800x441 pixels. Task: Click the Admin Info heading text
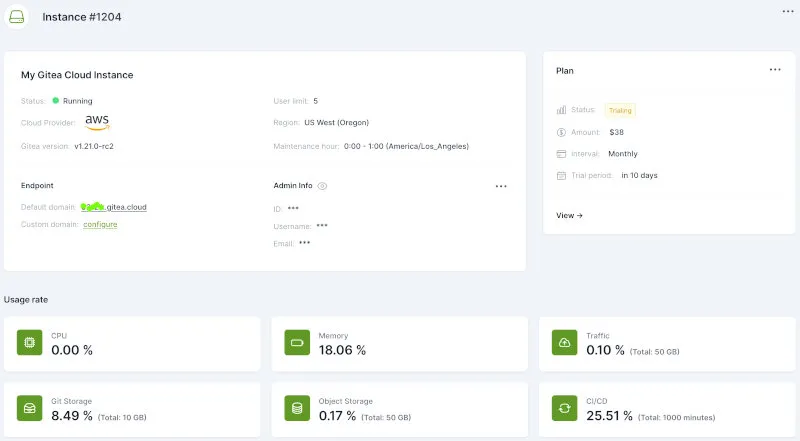click(x=293, y=186)
